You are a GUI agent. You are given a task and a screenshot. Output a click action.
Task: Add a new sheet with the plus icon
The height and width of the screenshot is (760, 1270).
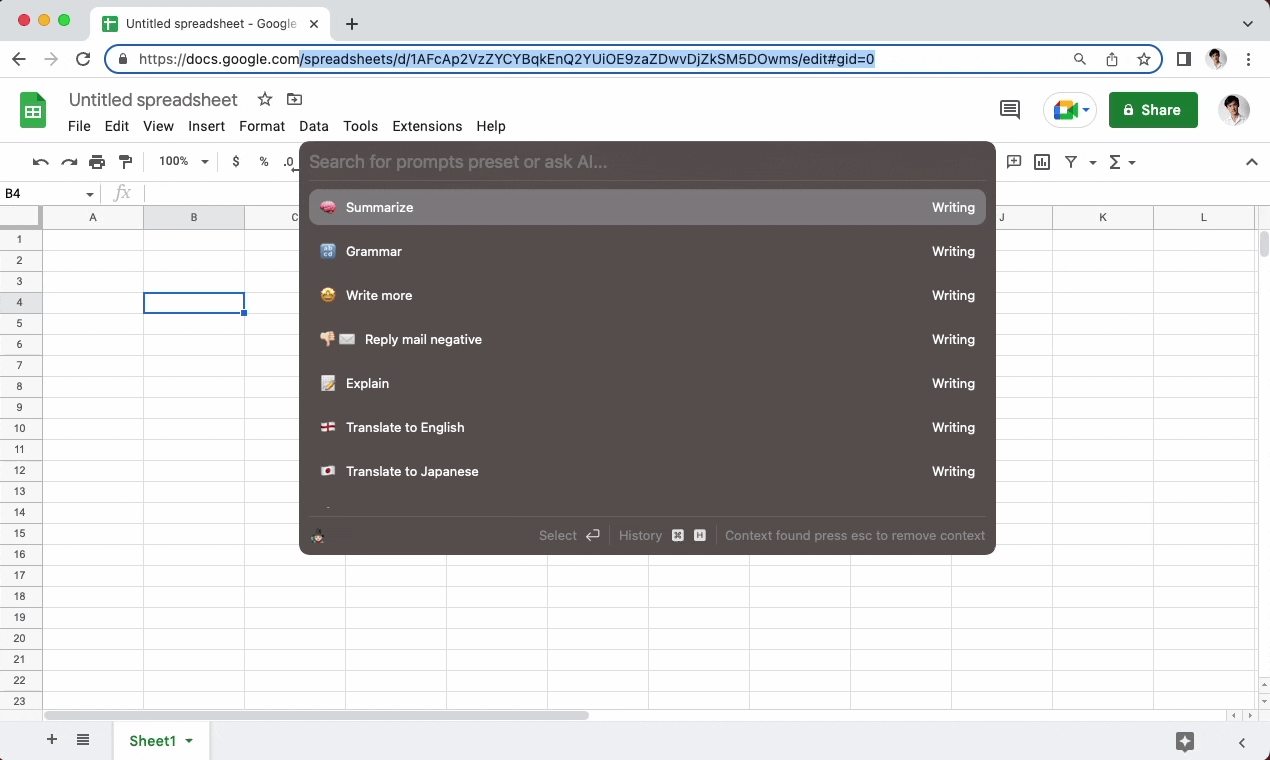pyautogui.click(x=52, y=740)
